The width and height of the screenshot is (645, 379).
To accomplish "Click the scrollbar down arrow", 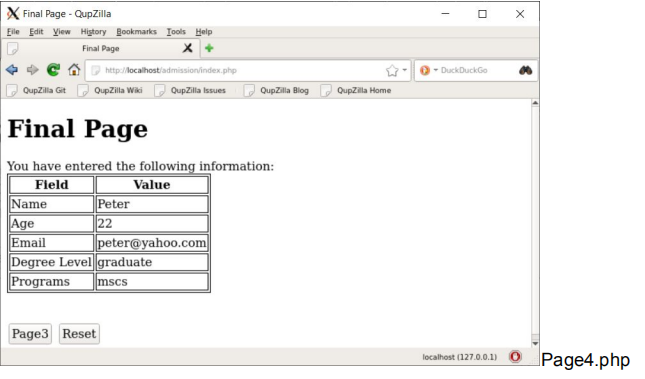I will click(x=535, y=343).
